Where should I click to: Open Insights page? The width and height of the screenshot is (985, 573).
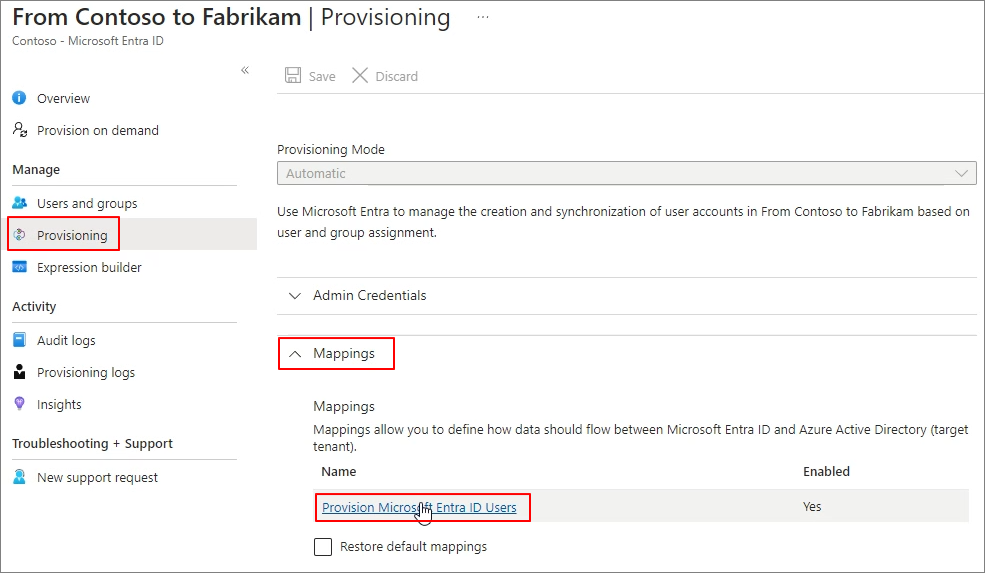pyautogui.click(x=59, y=405)
